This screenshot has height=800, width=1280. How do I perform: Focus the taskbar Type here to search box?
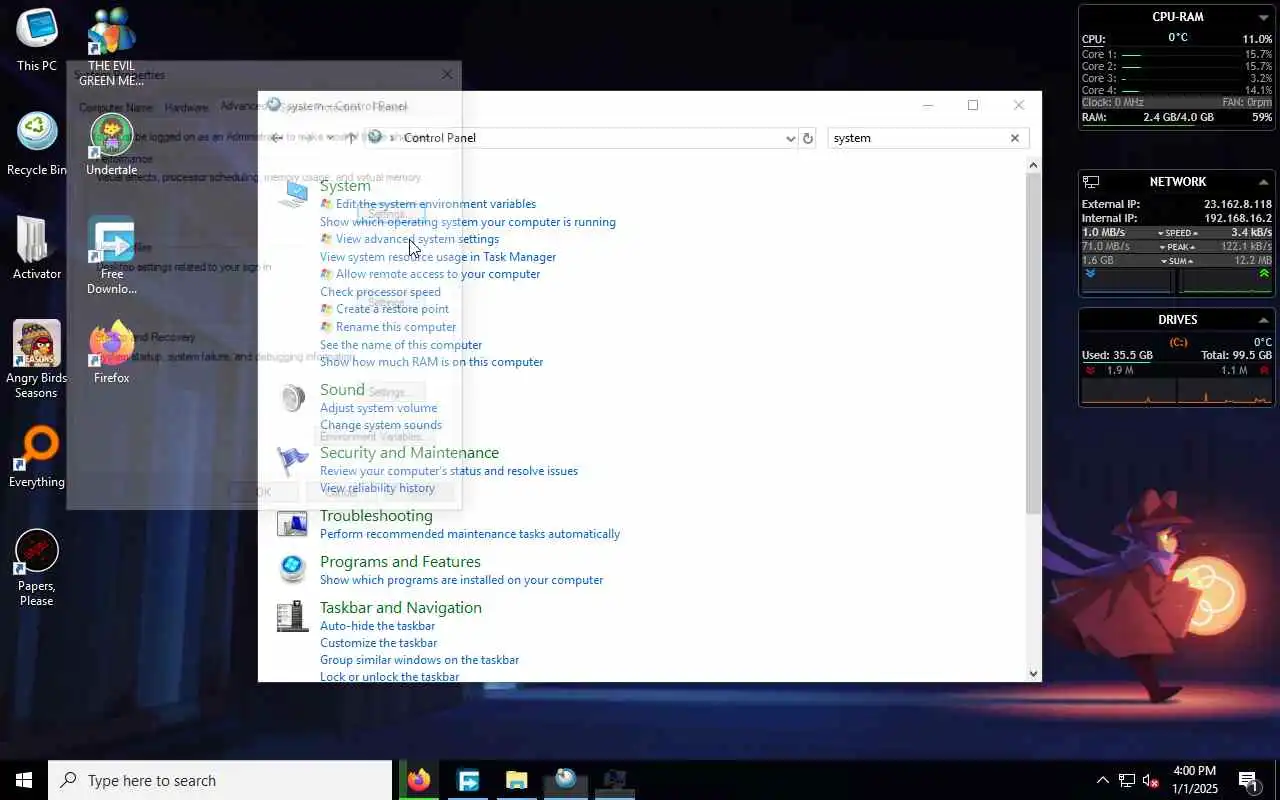point(220,780)
